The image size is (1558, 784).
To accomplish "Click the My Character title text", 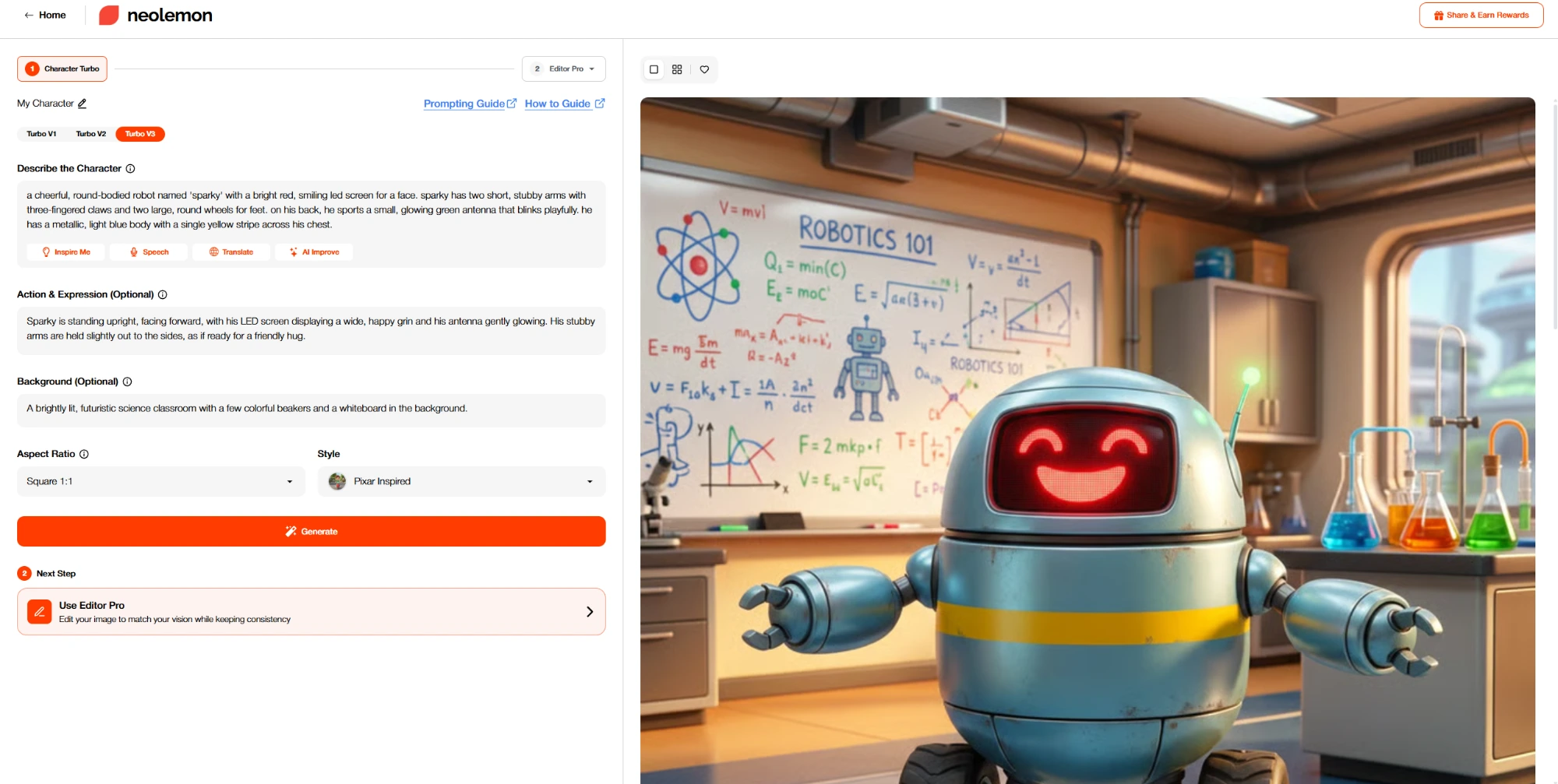I will pyautogui.click(x=45, y=104).
